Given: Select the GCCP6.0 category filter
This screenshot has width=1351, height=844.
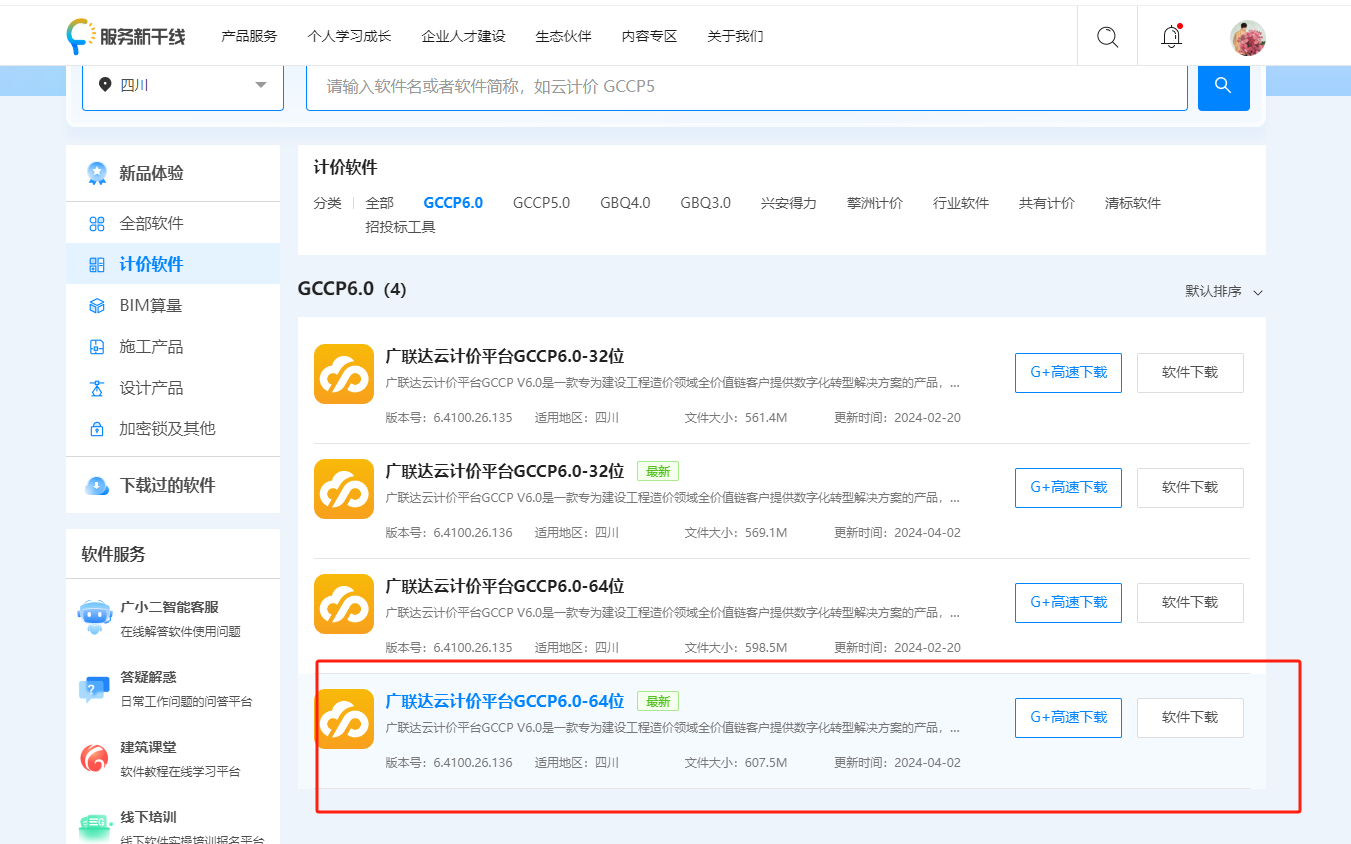Looking at the screenshot, I should 453,203.
